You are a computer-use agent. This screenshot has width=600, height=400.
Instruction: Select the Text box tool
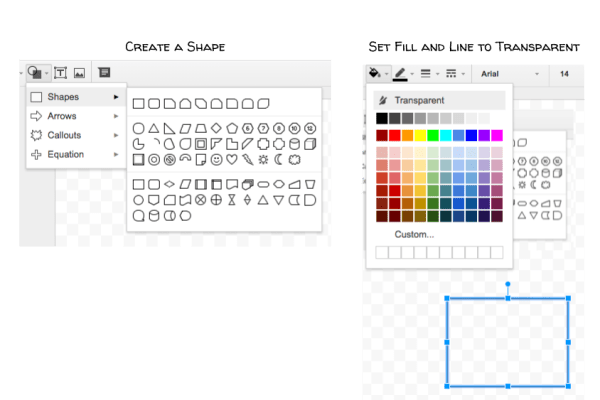coord(60,71)
